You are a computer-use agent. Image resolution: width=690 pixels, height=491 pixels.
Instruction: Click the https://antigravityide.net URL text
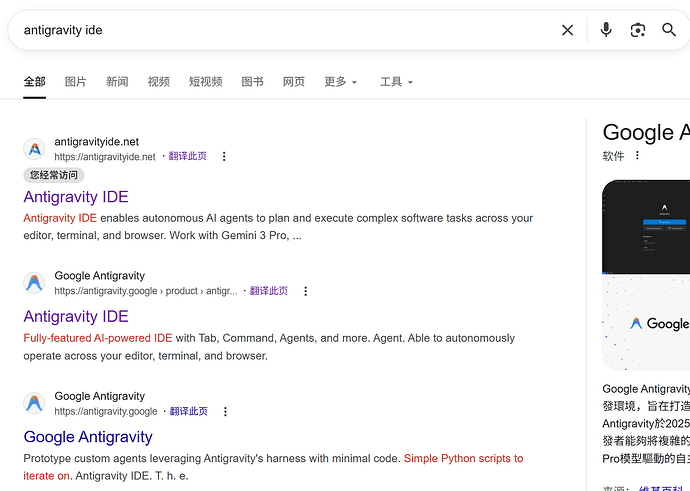coord(105,157)
